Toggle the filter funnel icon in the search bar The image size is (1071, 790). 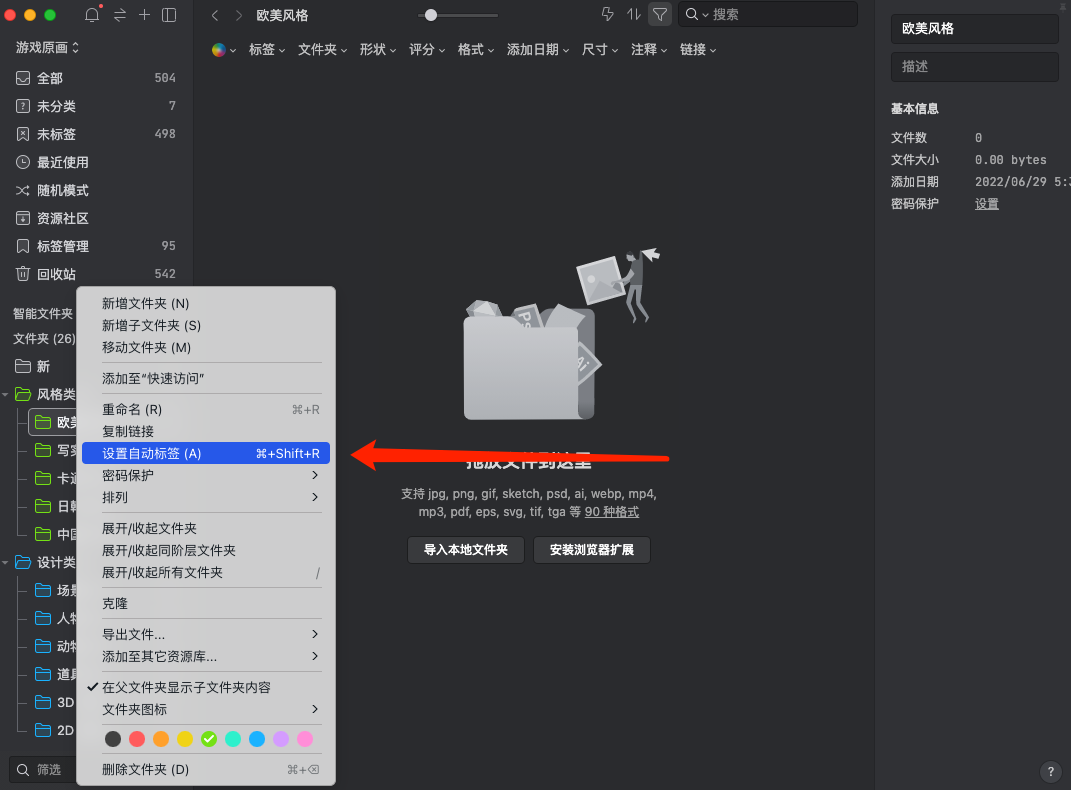pyautogui.click(x=660, y=15)
